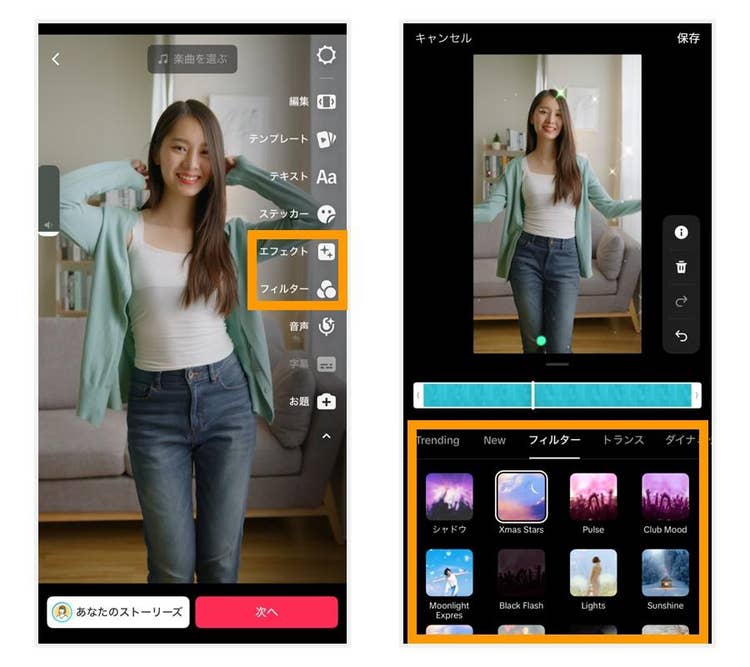
Task: Switch to the New effects tab
Action: click(494, 441)
